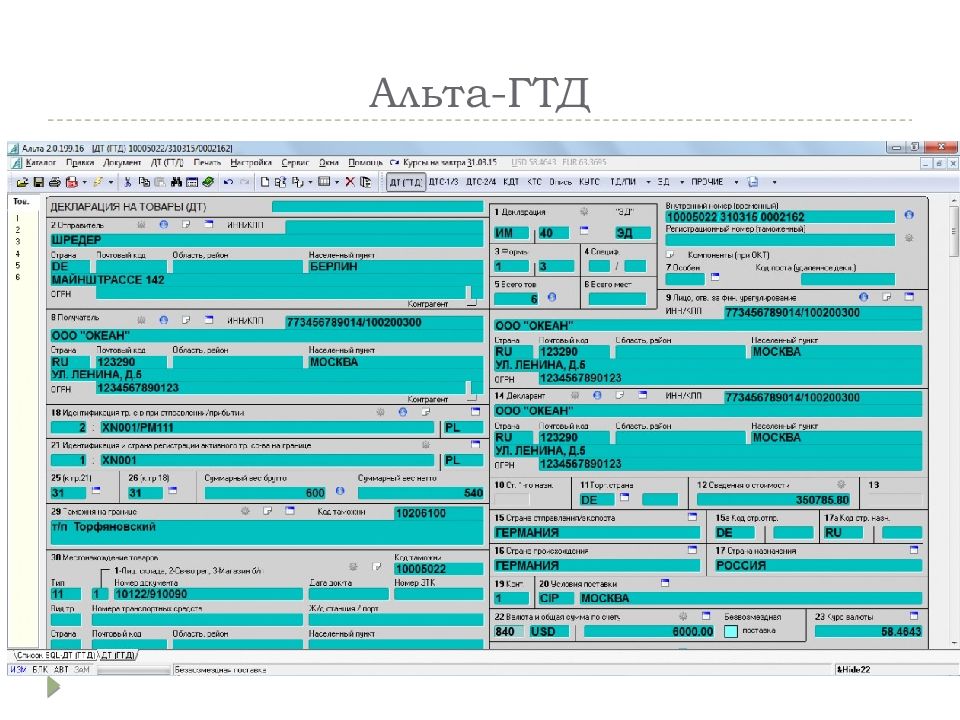Click the Cut scissors toolbar icon
Screen dimensions: 960x720
[127, 182]
